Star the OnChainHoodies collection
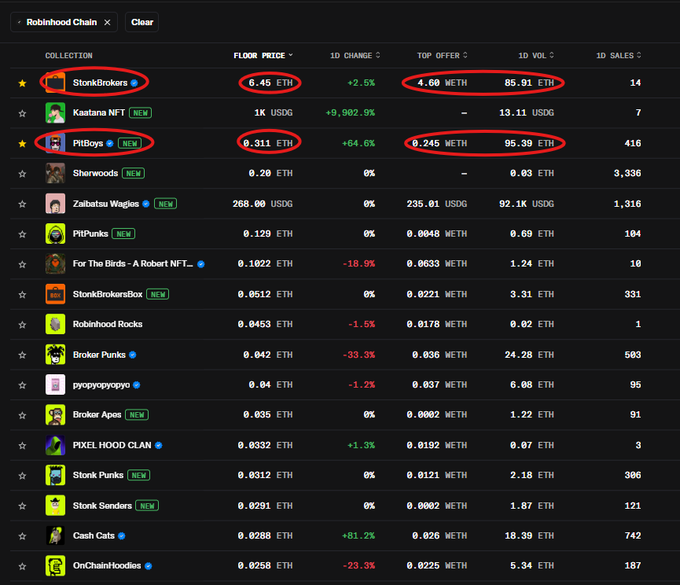 pos(23,566)
